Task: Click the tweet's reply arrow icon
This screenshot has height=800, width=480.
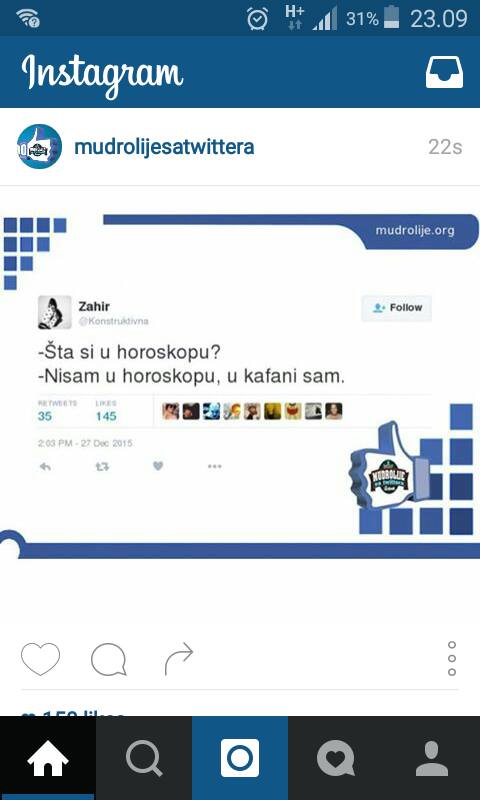Action: click(45, 466)
